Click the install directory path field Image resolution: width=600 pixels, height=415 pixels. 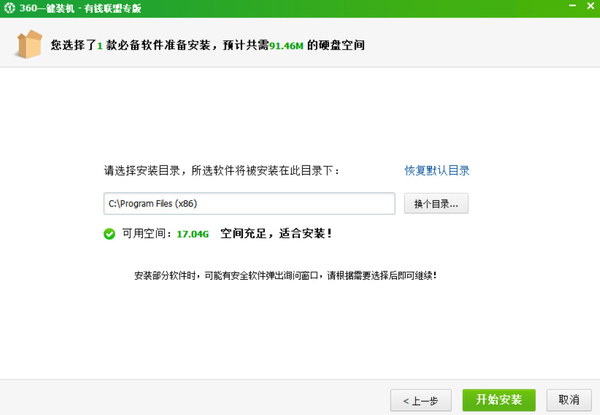[249, 203]
